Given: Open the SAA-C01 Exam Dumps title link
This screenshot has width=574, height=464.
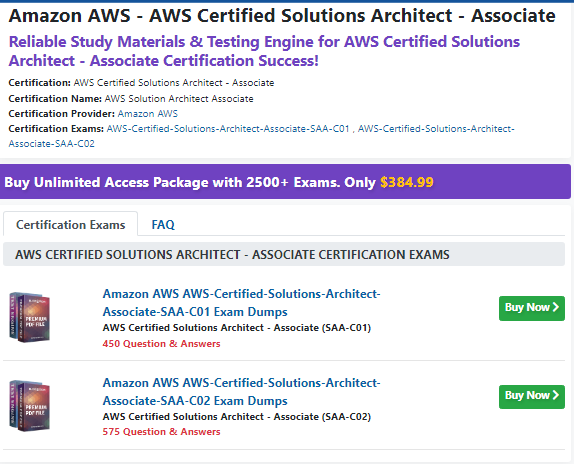Looking at the screenshot, I should click(241, 303).
